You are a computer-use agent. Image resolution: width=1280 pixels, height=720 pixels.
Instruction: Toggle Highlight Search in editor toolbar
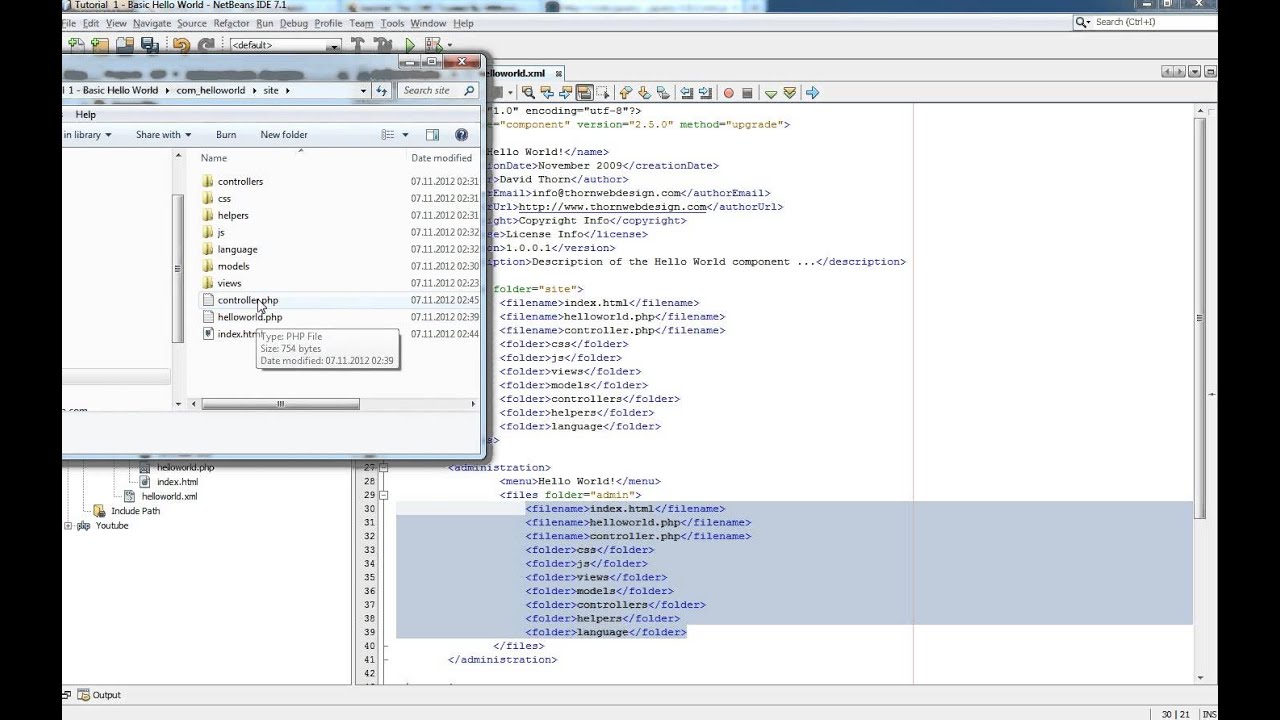[x=584, y=93]
